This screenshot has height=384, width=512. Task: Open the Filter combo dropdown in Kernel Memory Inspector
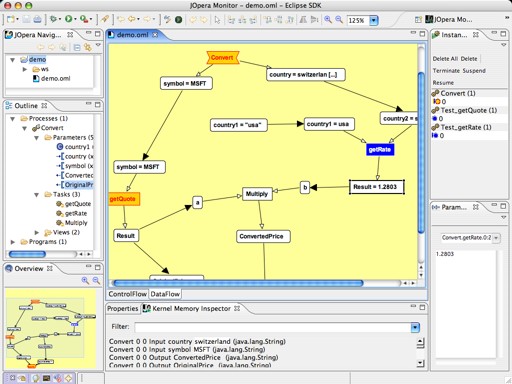click(415, 327)
